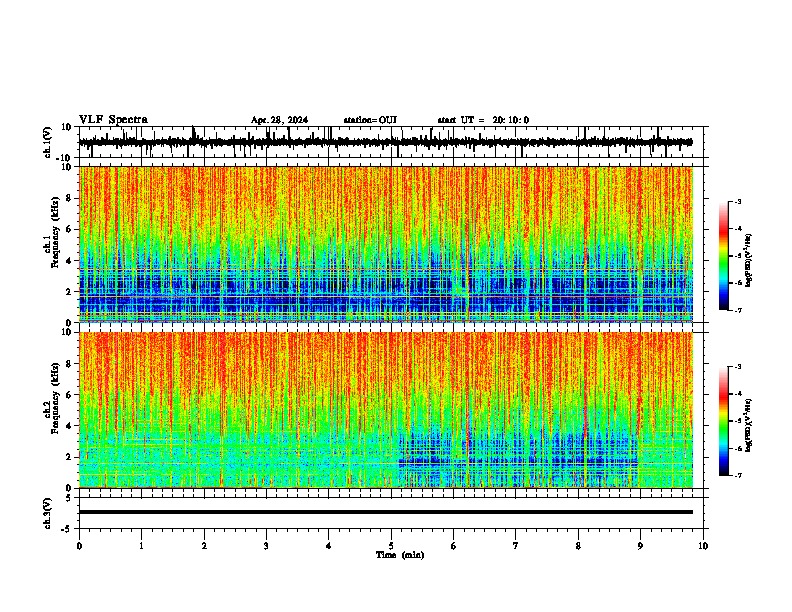Click the ch.1 "Frequency (kHz)" axis label
Screen dimensions: 792x612
55,232
